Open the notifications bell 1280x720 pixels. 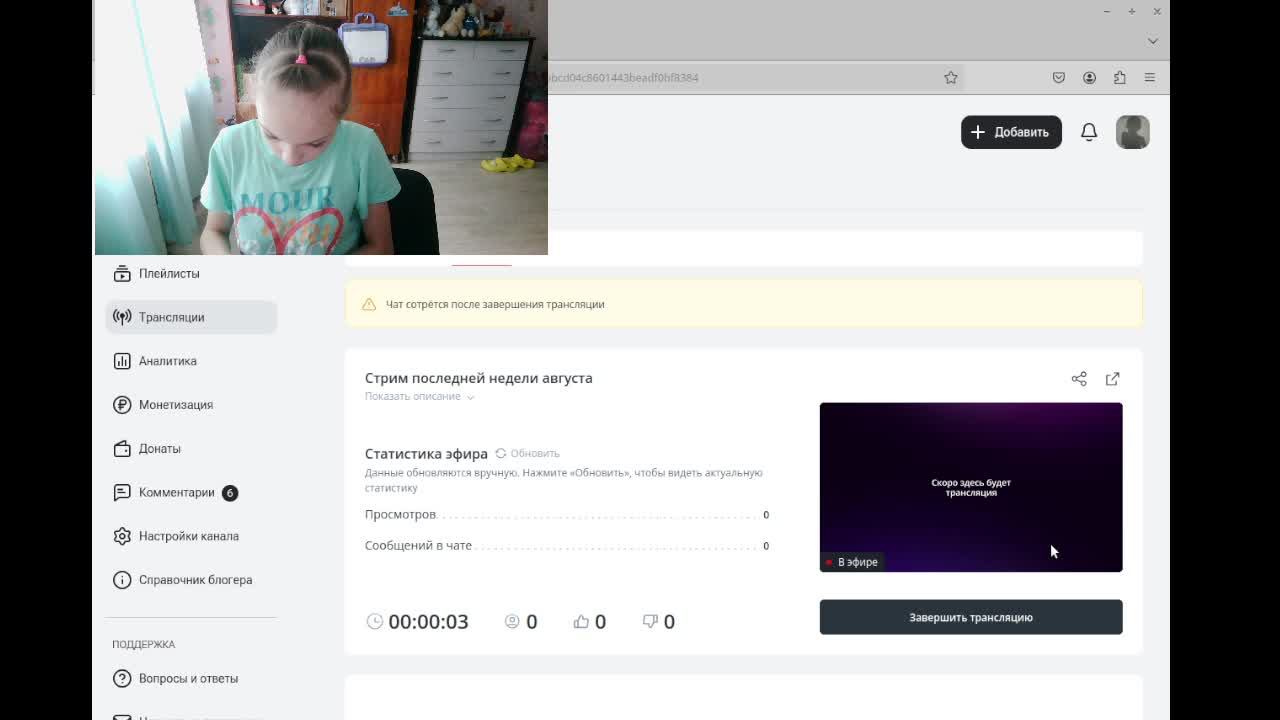point(1089,132)
